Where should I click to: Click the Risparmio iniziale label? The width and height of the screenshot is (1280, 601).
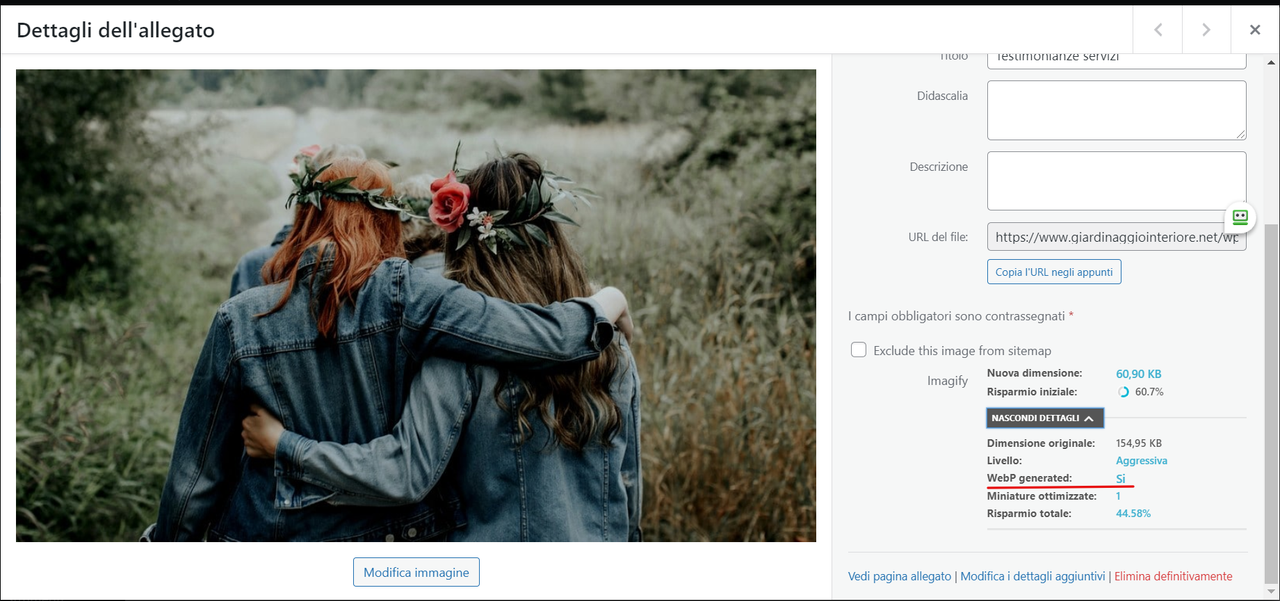coord(1033,392)
